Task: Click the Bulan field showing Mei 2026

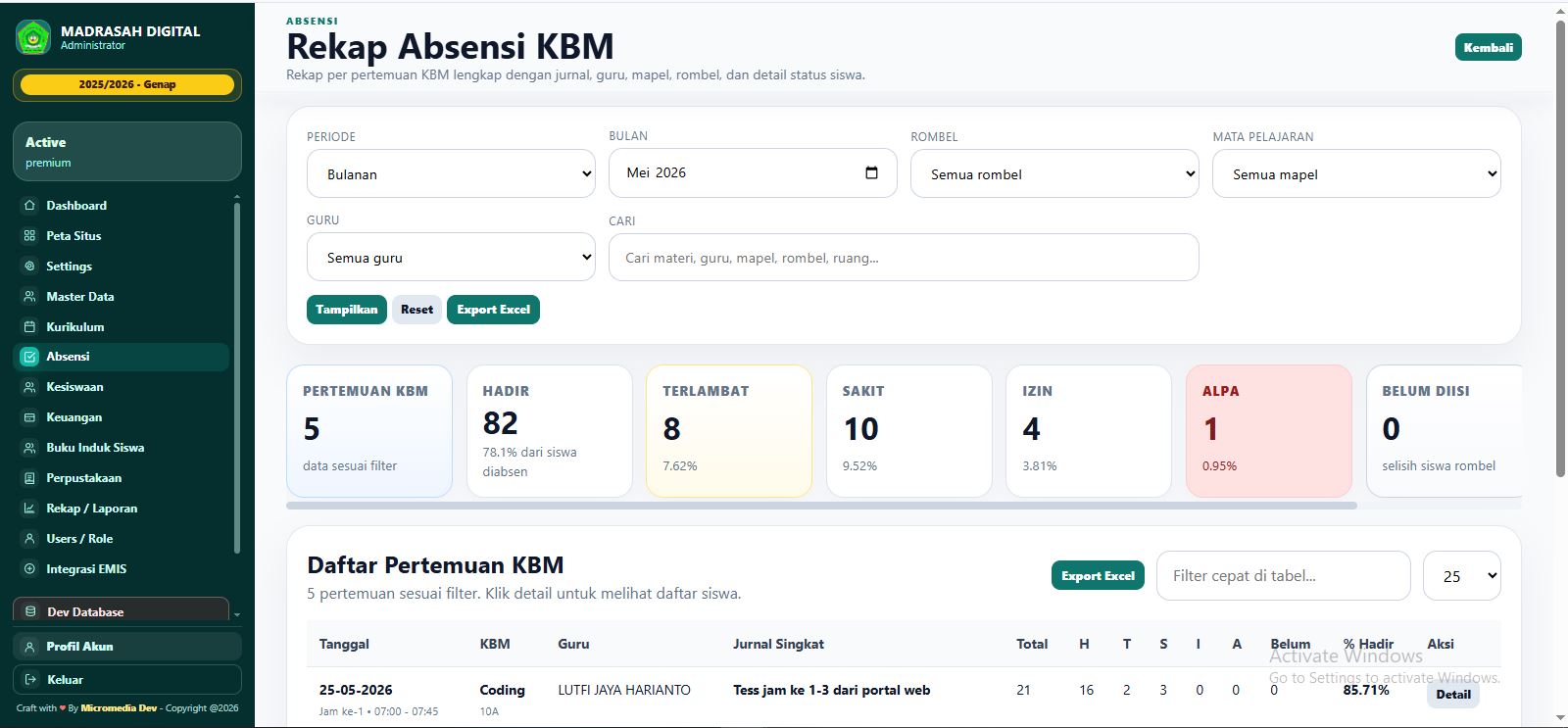Action: click(753, 173)
